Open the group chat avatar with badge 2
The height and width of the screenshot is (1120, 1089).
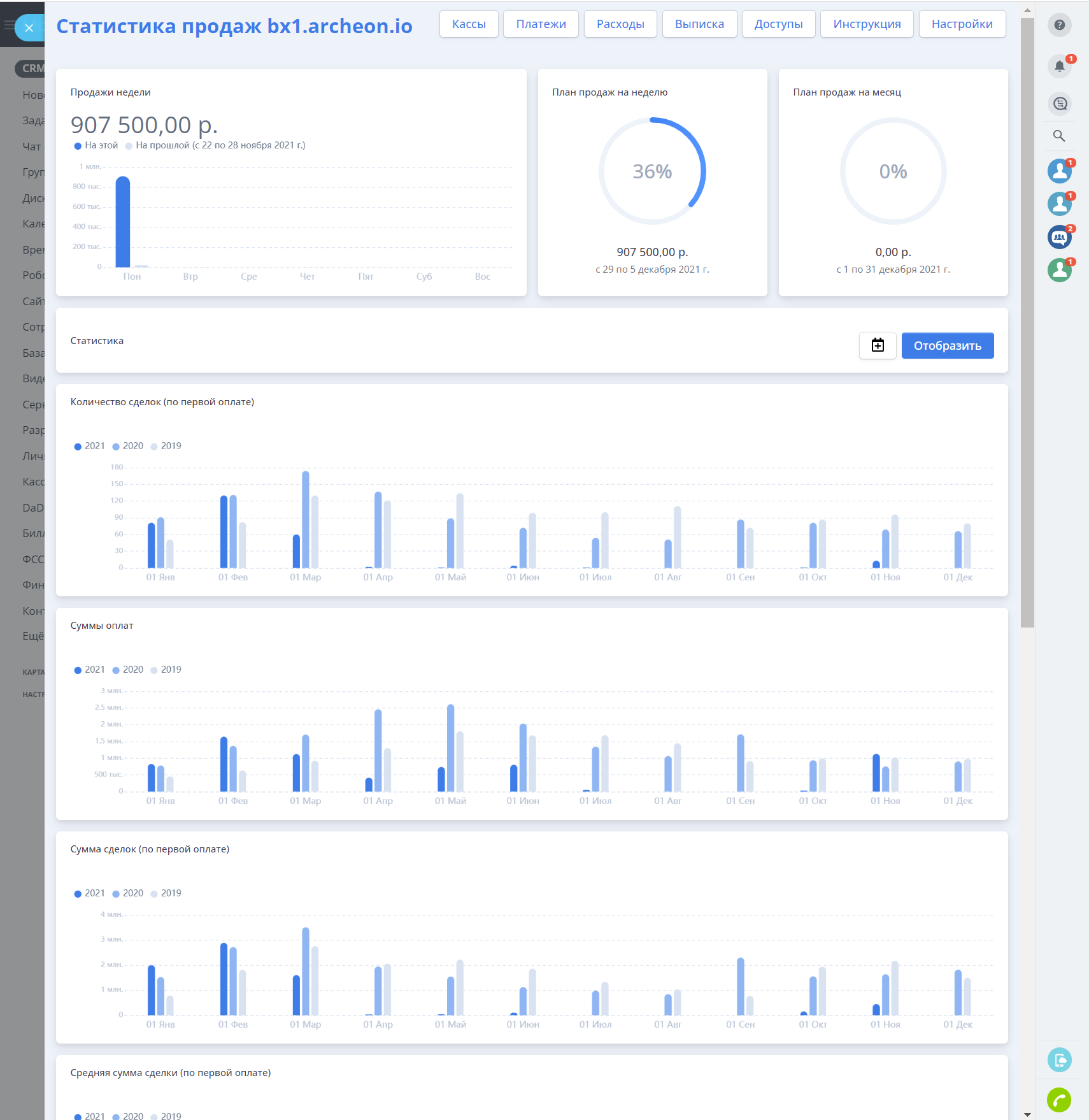coord(1059,237)
